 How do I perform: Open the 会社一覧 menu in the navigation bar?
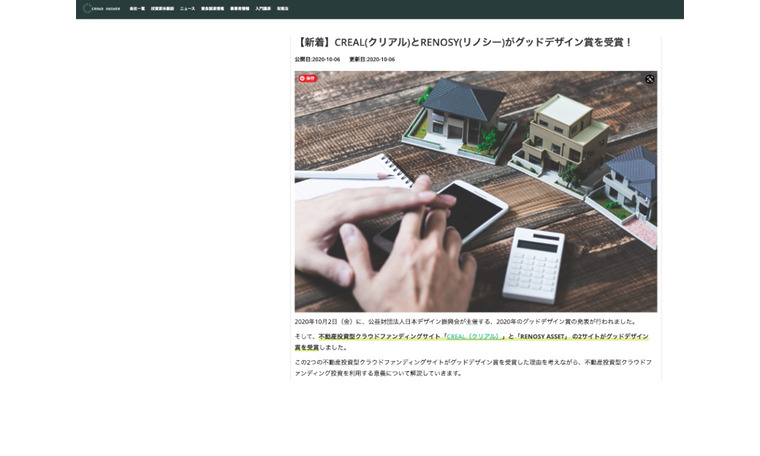[137, 8]
